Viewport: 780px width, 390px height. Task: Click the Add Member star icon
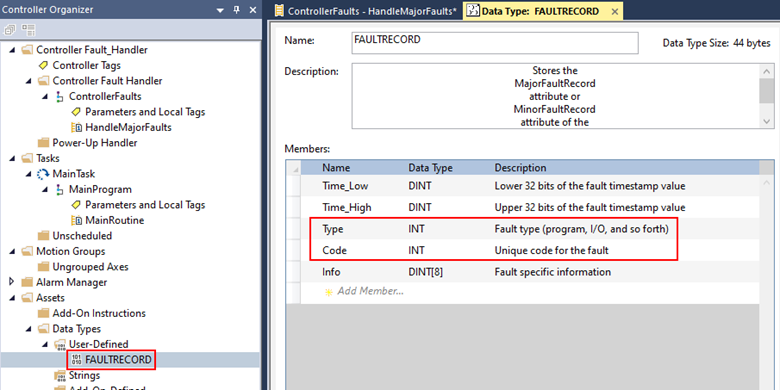tap(328, 292)
